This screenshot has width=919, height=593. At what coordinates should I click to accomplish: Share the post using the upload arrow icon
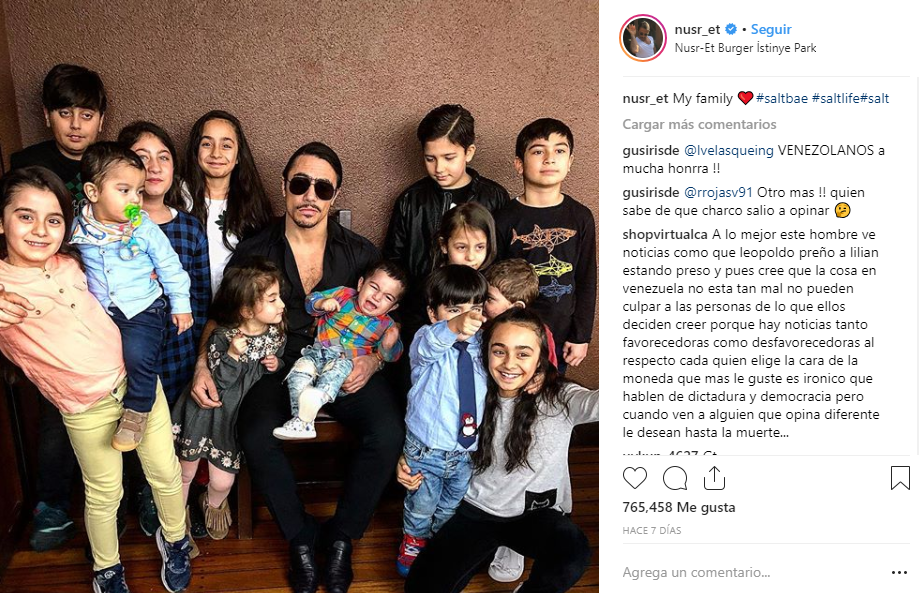(714, 478)
